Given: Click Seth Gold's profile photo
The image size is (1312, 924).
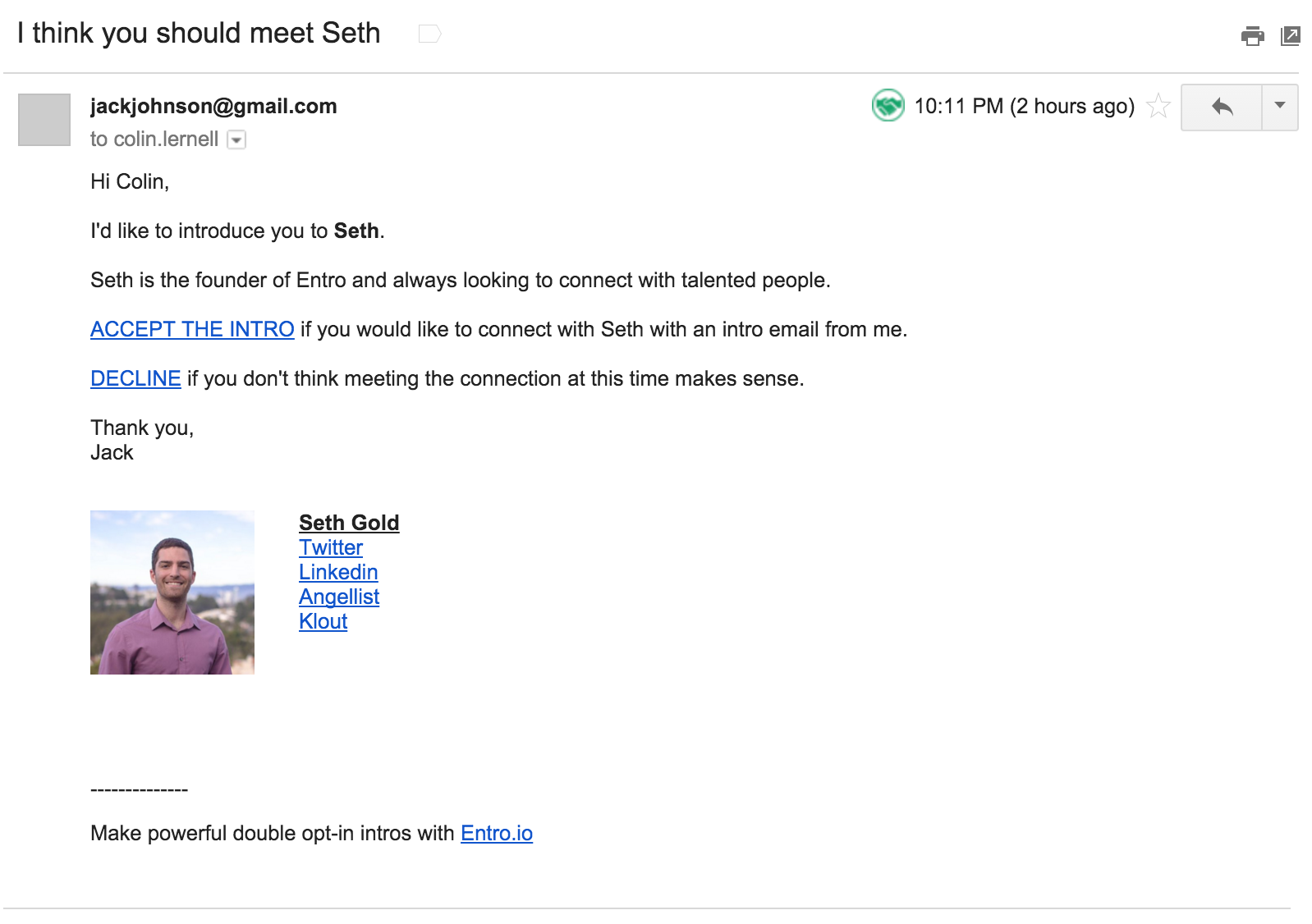Looking at the screenshot, I should point(172,592).
